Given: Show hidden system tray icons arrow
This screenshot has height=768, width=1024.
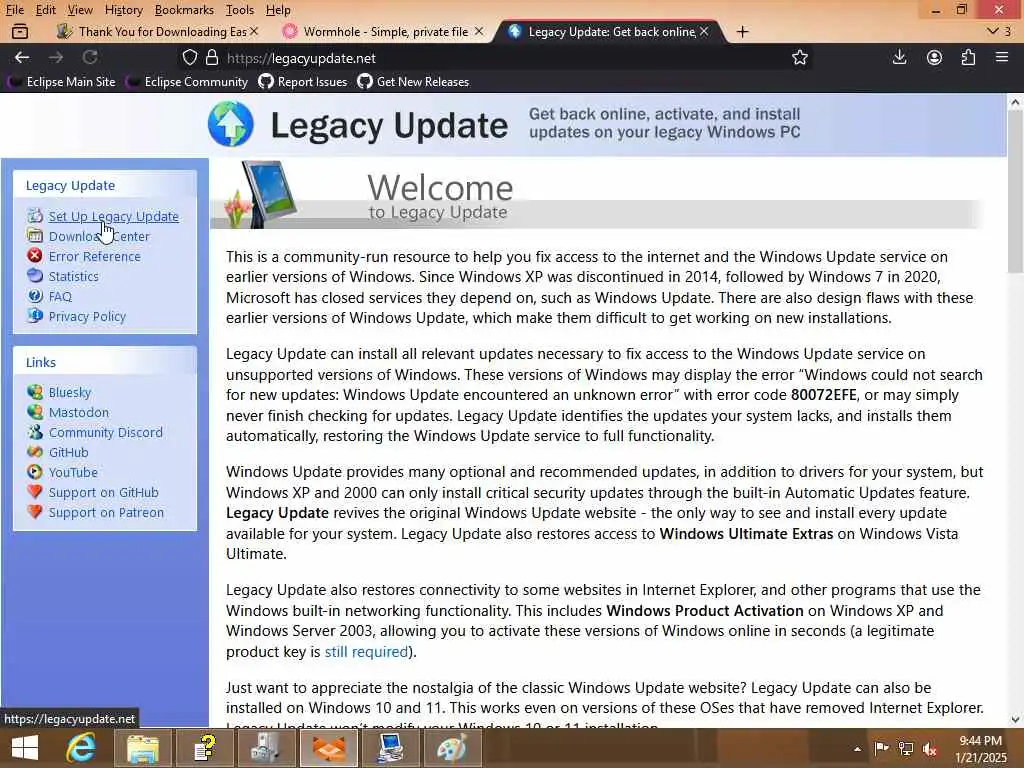Looking at the screenshot, I should point(857,749).
